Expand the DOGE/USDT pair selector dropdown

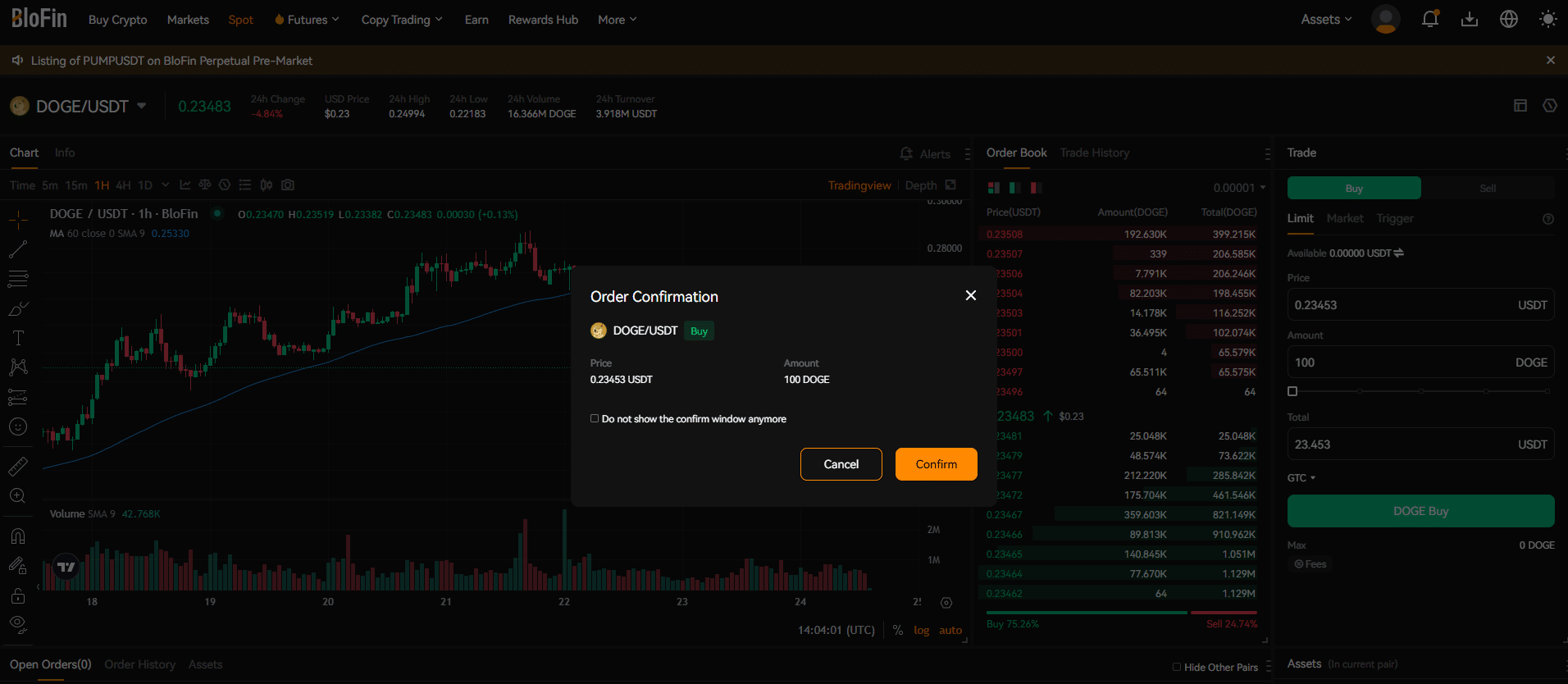click(x=141, y=106)
